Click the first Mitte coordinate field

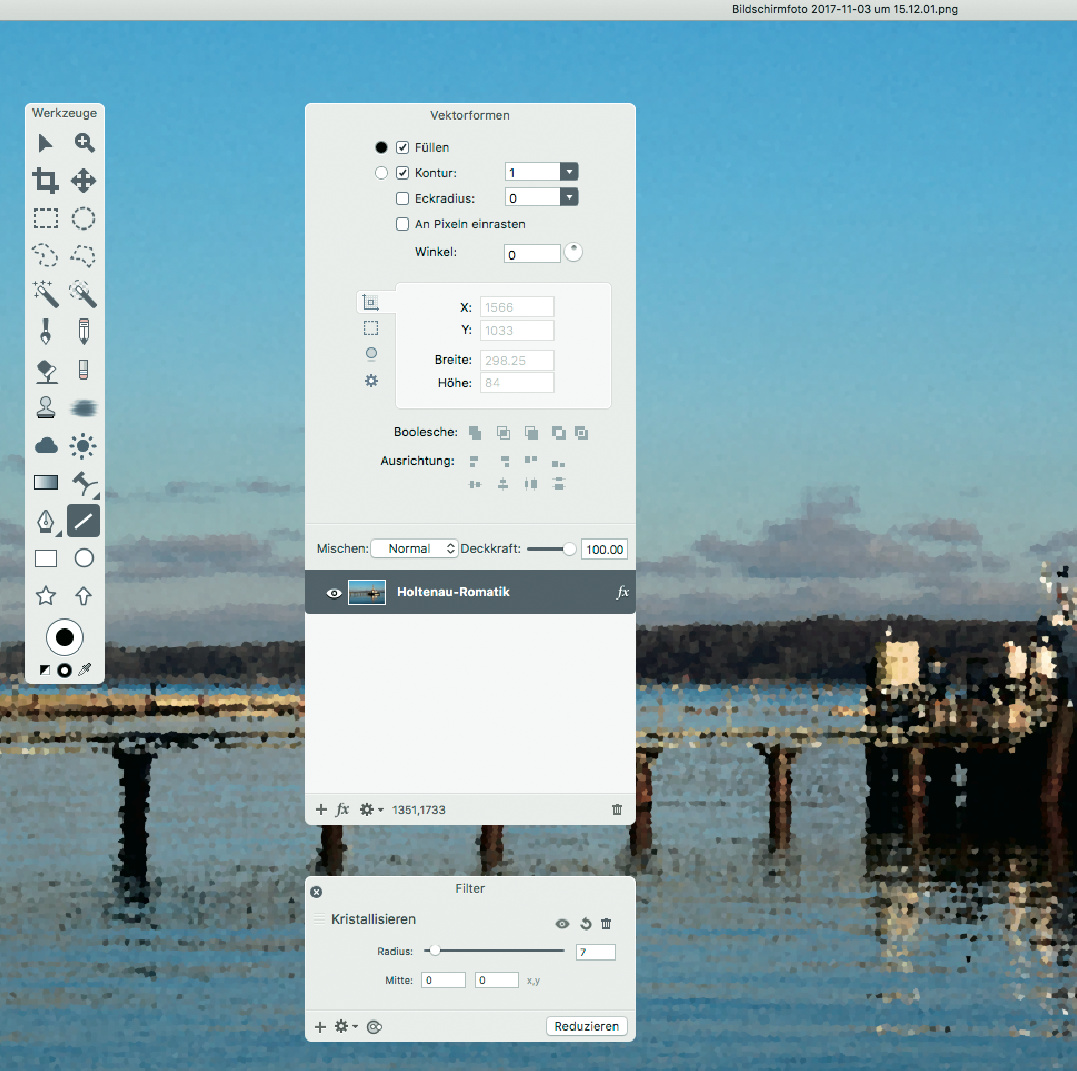[443, 980]
